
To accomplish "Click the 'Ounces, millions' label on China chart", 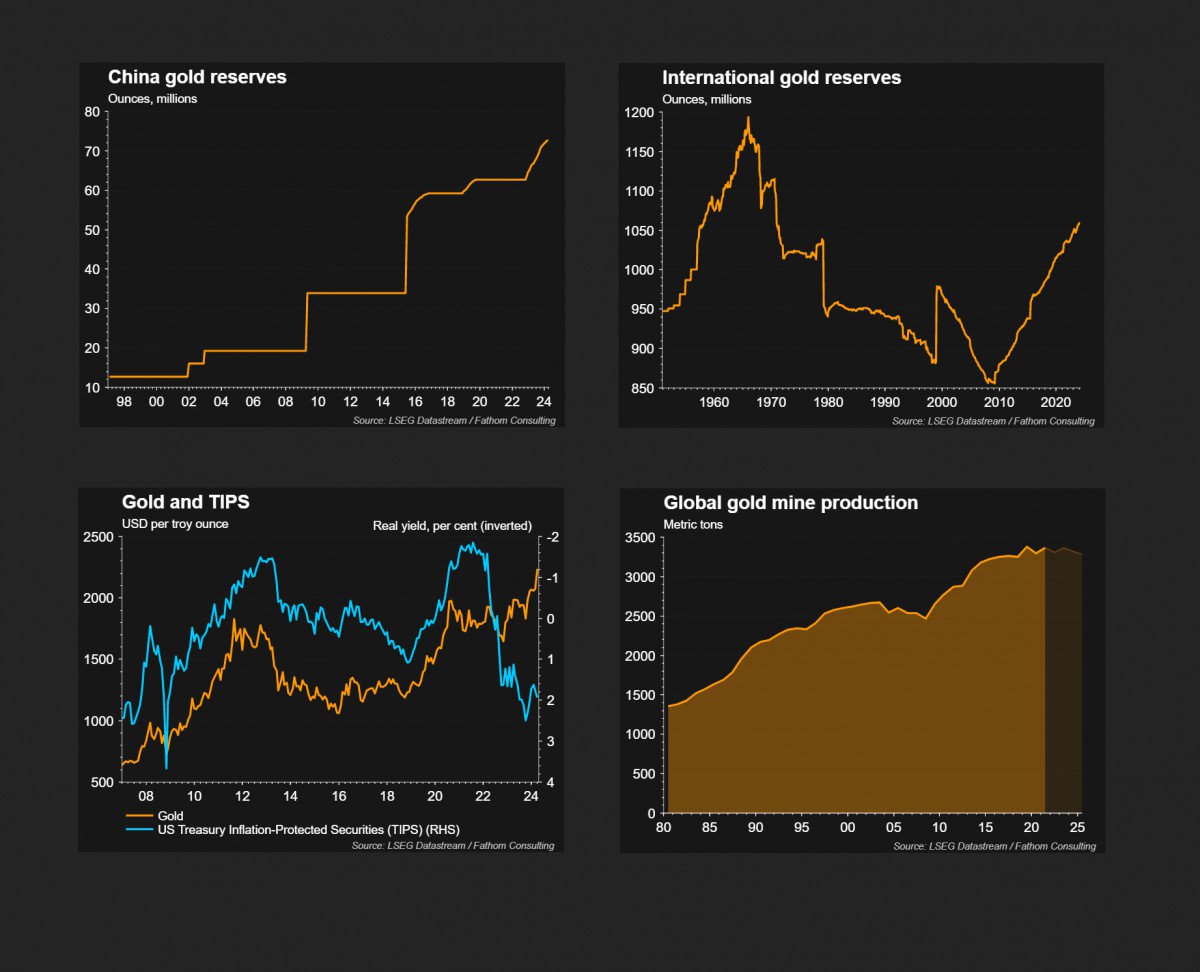I will (x=152, y=99).
